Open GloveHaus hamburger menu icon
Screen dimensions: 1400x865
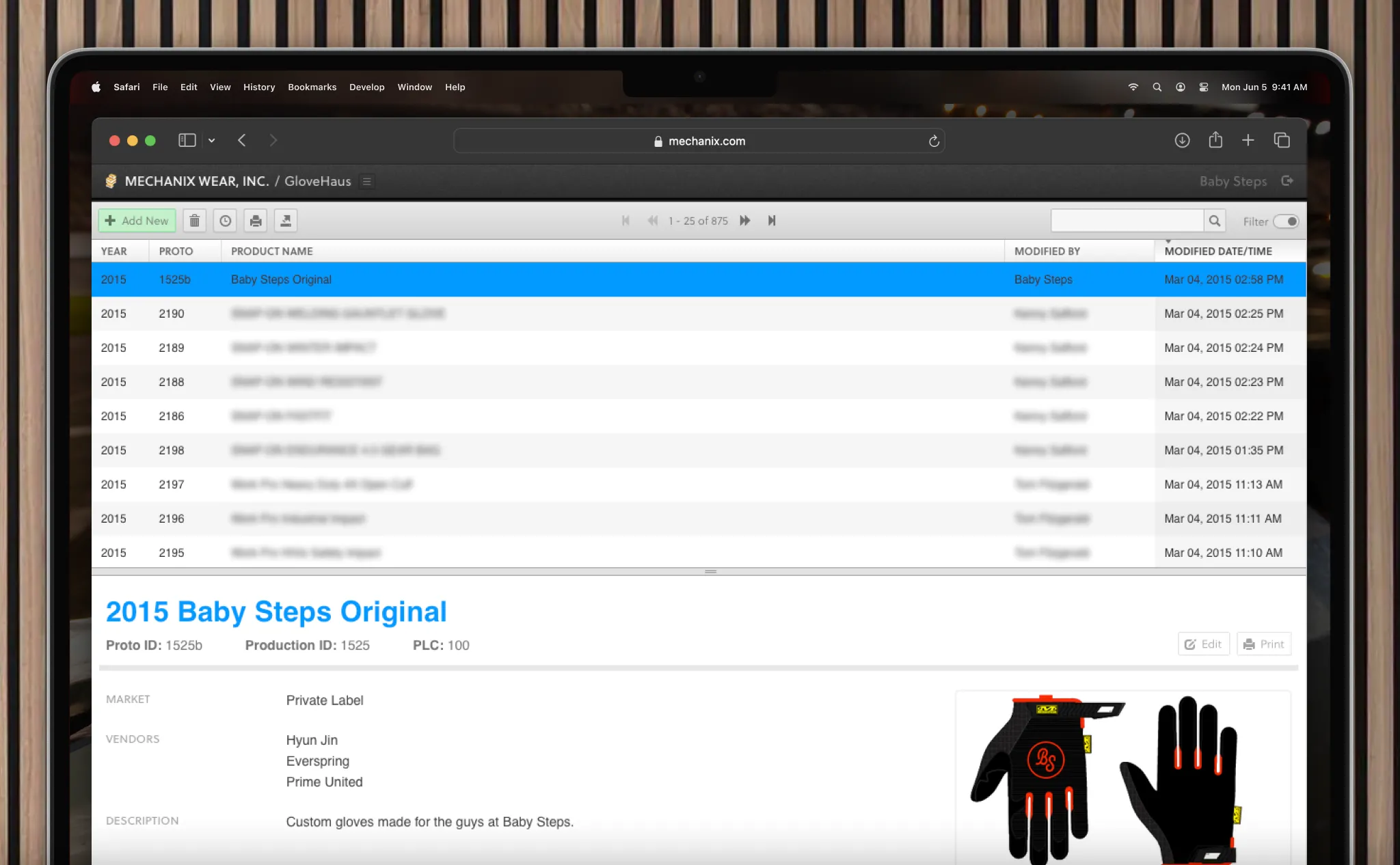pos(367,182)
